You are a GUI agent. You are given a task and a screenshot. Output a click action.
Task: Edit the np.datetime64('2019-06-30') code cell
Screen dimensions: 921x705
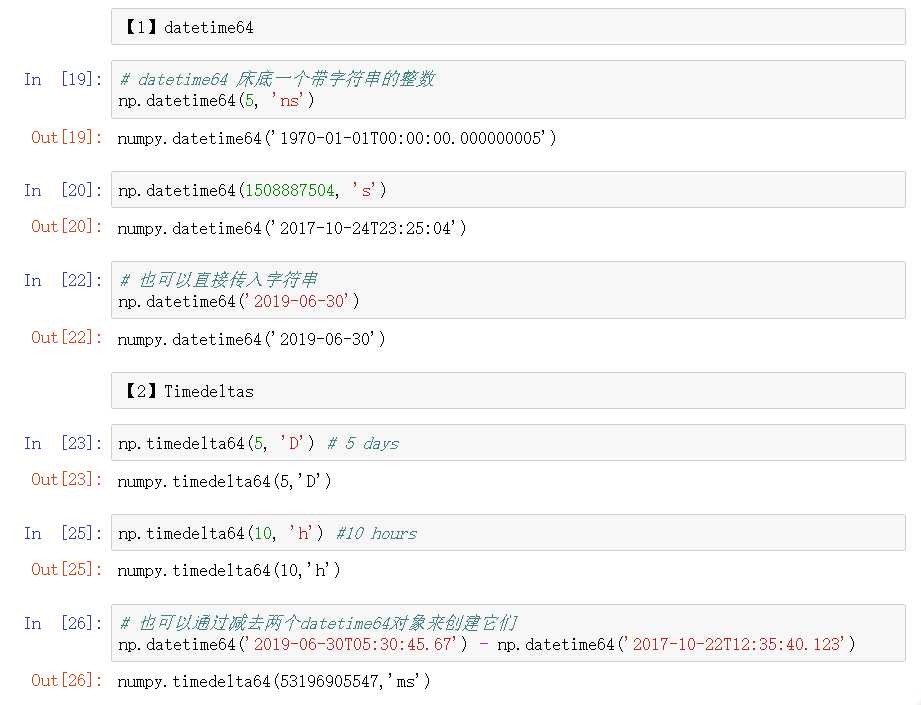(x=508, y=290)
